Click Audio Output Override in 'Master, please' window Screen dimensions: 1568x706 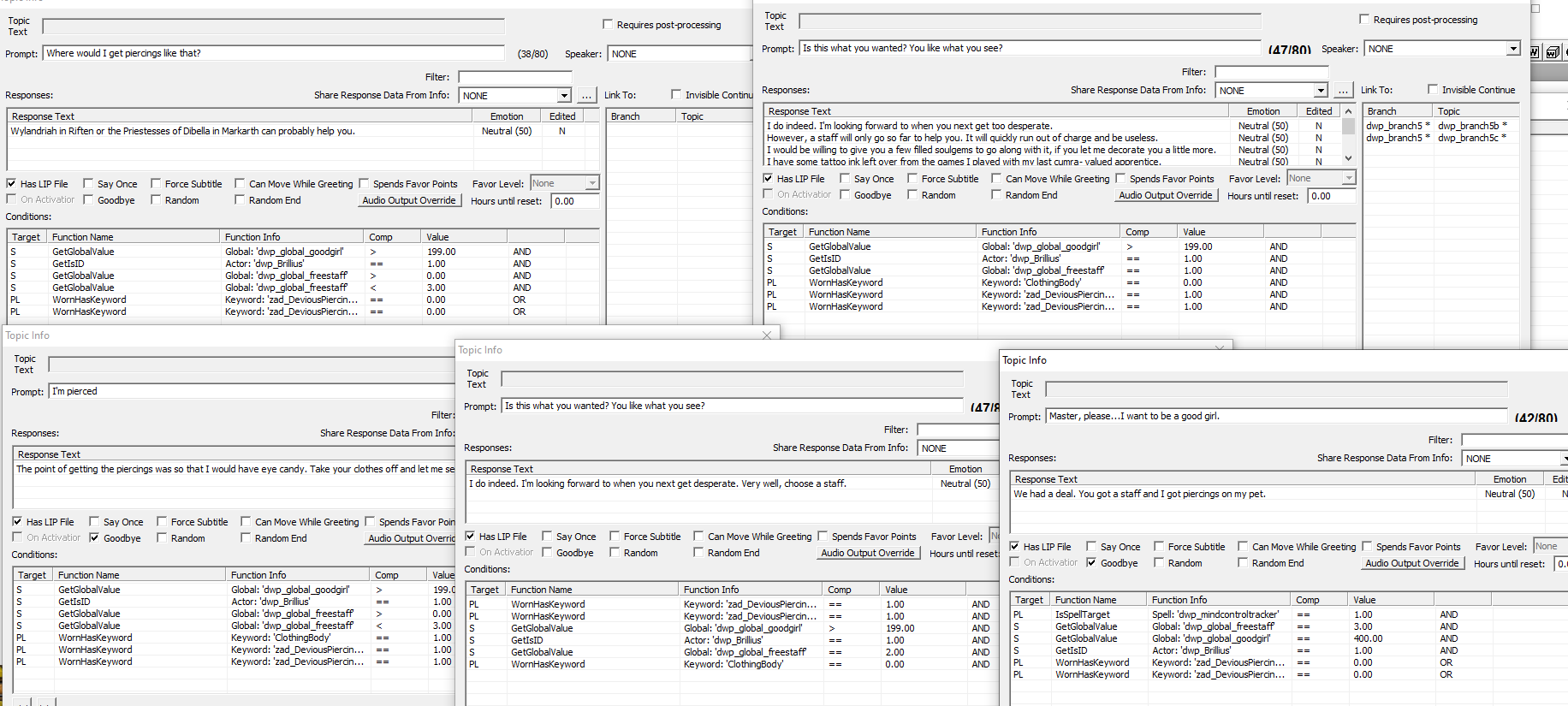coord(1412,563)
